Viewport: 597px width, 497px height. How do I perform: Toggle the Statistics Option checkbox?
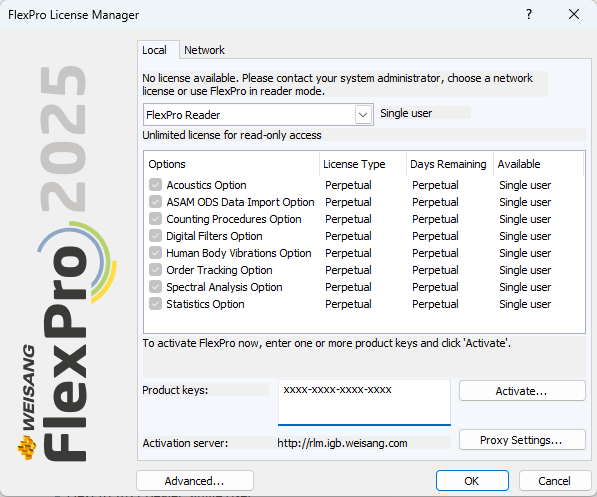click(155, 304)
